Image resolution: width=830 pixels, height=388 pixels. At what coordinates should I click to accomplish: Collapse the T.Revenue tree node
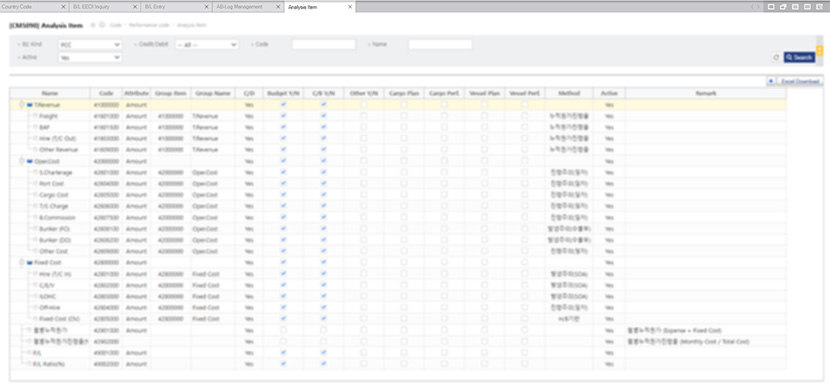coord(22,105)
